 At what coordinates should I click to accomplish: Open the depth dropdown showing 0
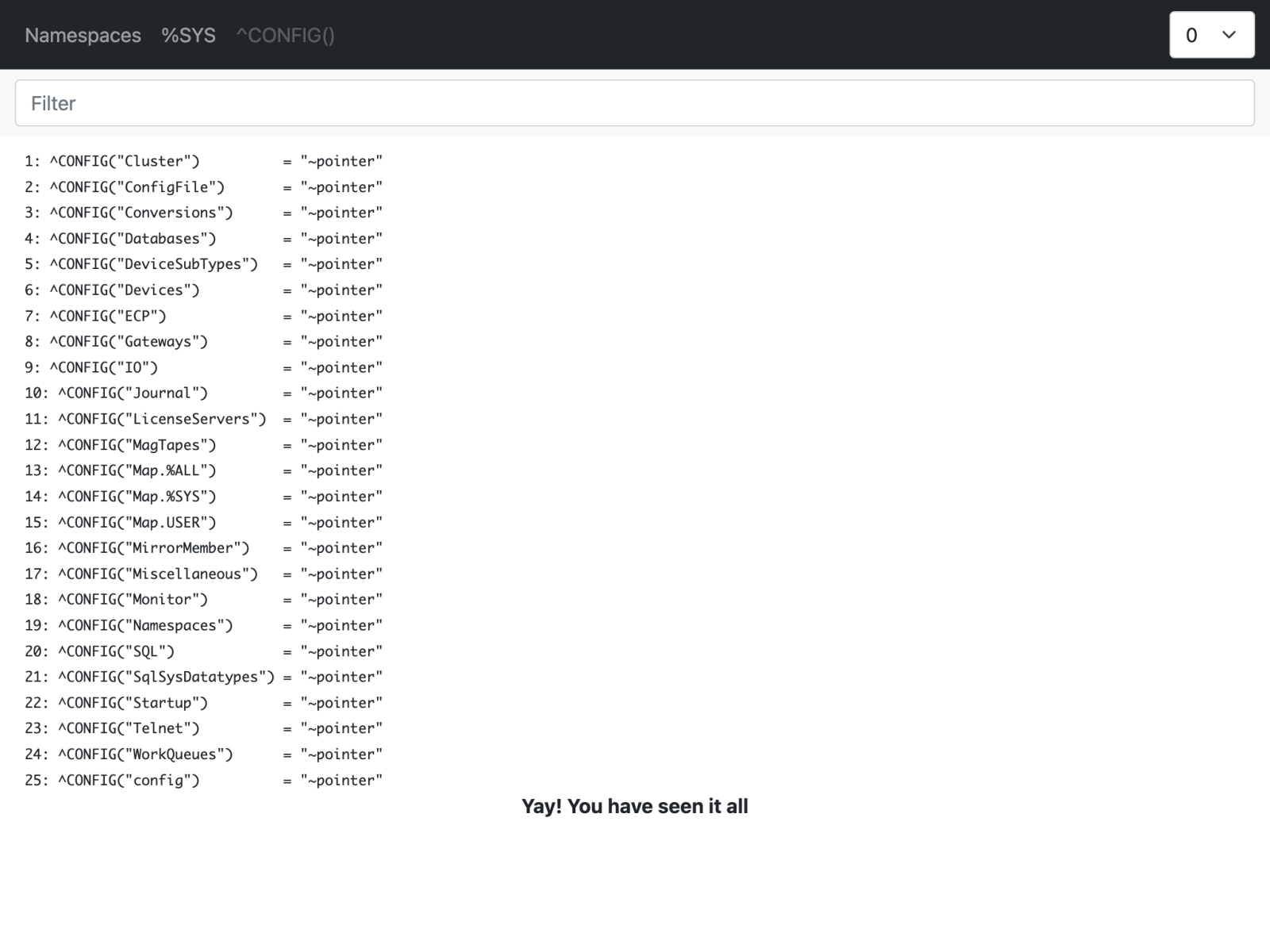pos(1210,35)
